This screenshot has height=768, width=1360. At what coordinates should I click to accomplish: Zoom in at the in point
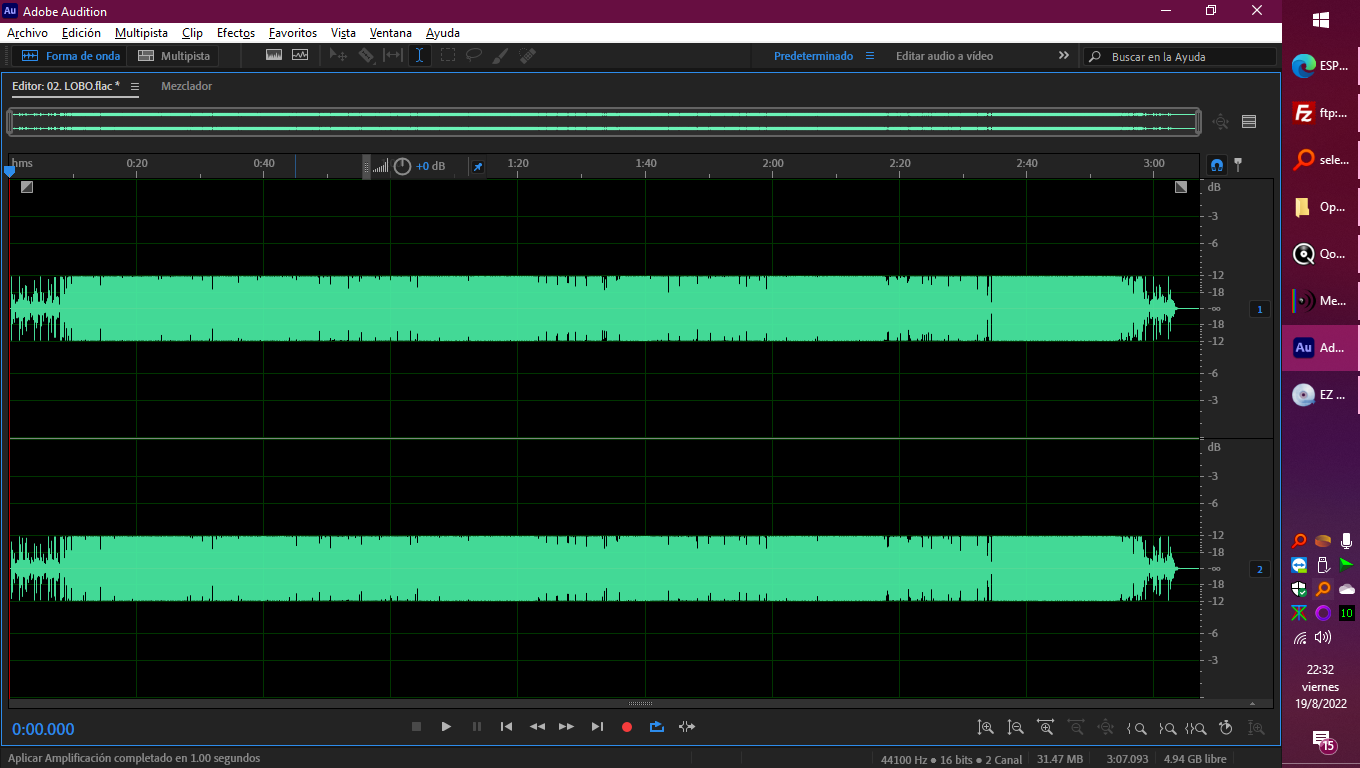point(1136,728)
